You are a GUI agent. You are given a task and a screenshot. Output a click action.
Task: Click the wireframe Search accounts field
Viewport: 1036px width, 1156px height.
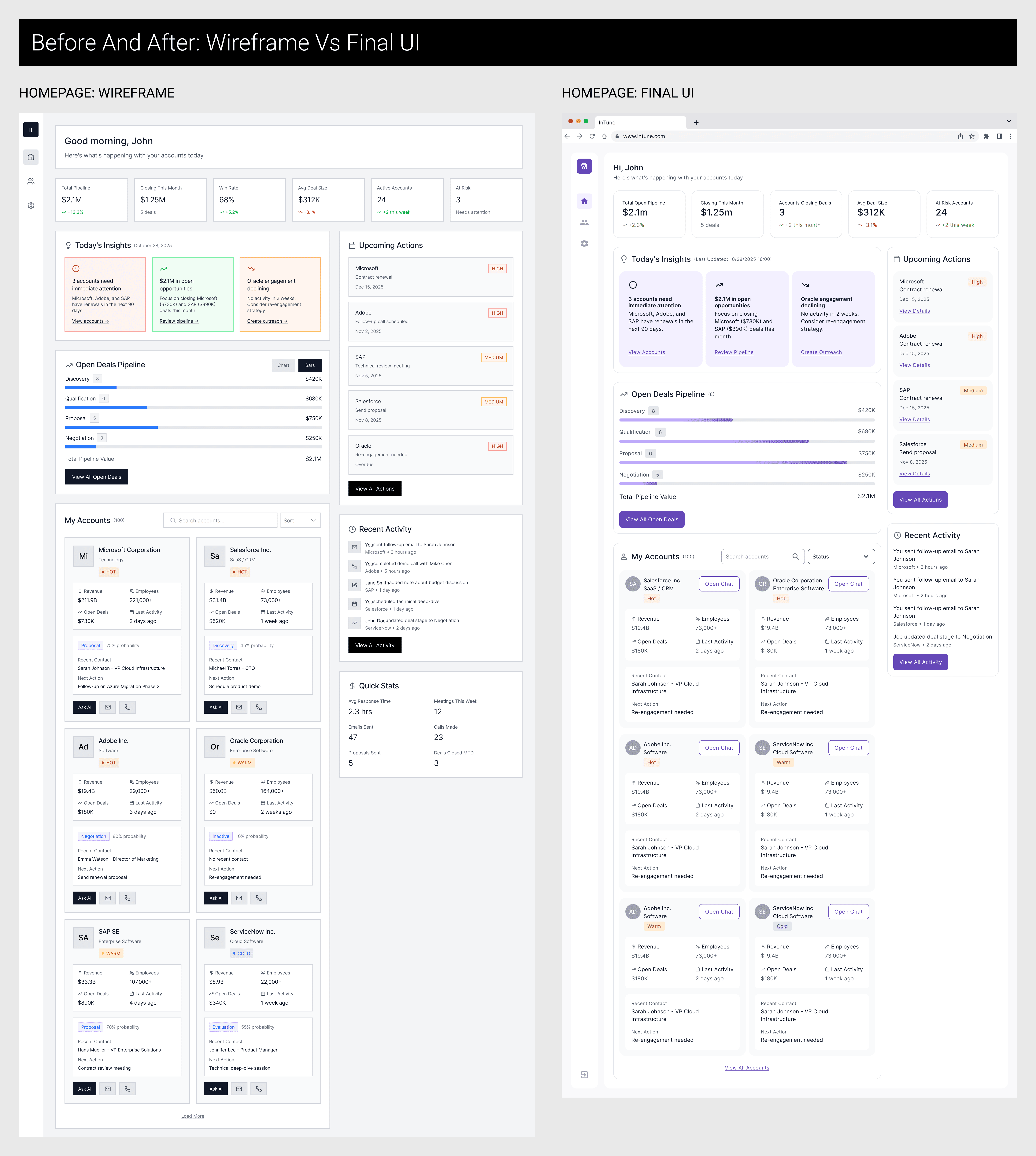coord(220,520)
